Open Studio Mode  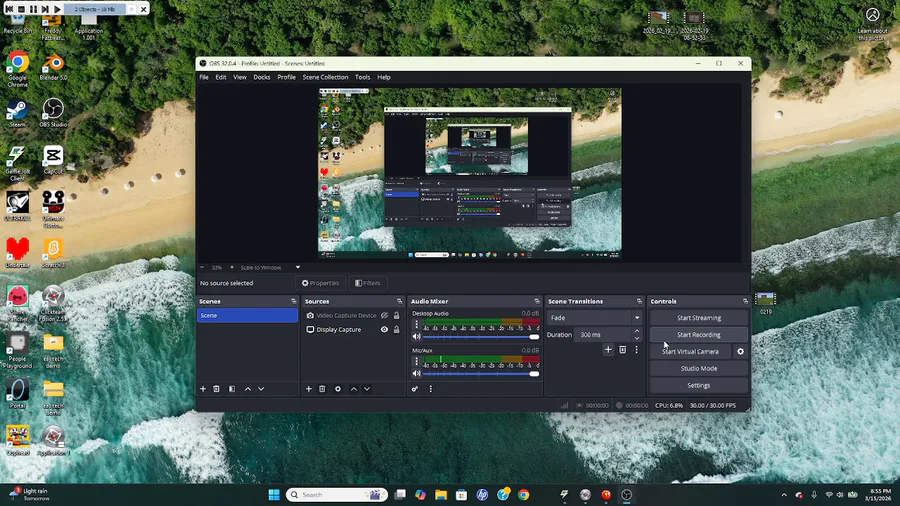pyautogui.click(x=698, y=369)
